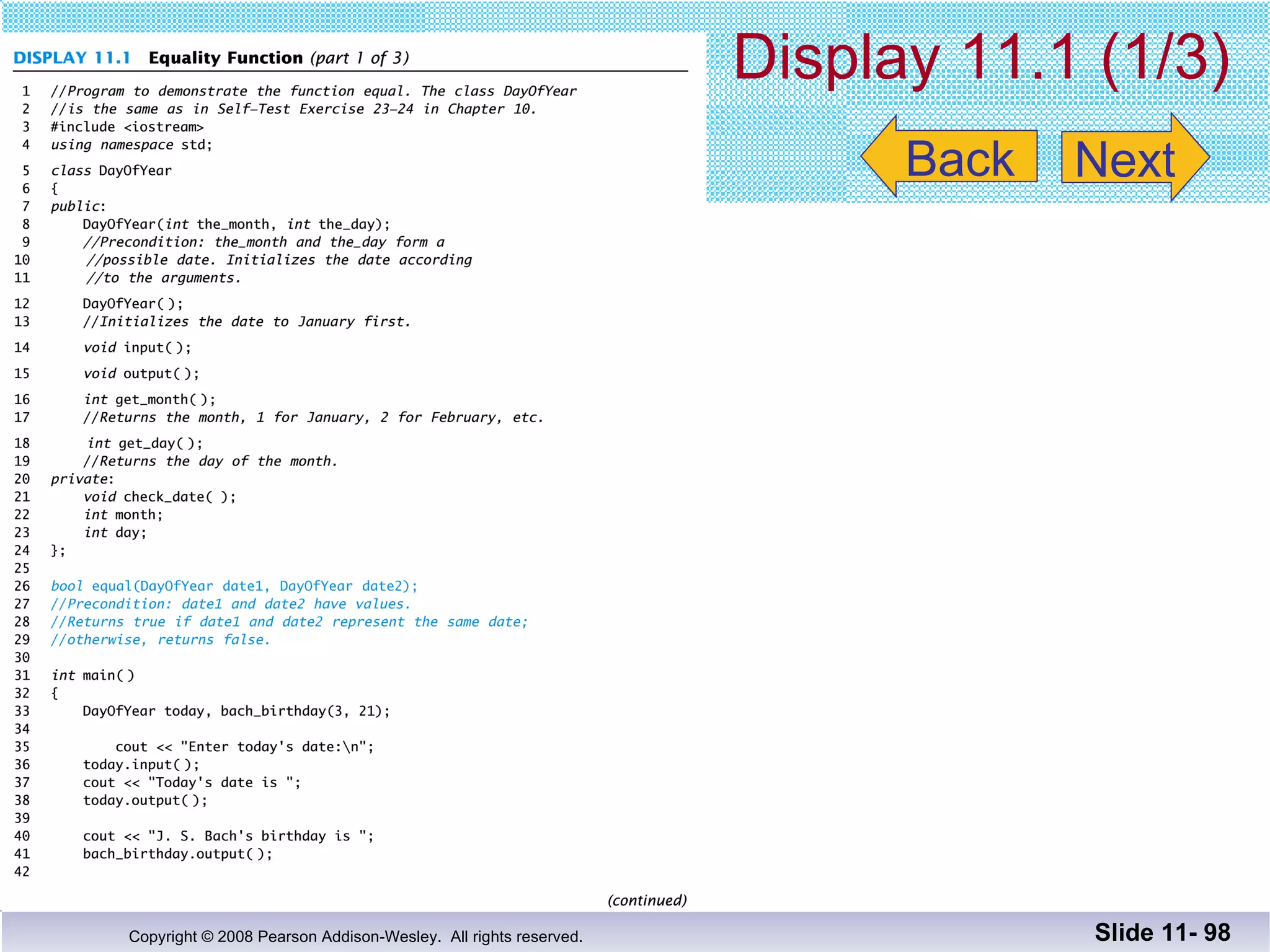Click the DayOfYear(int the_month, int the_day) constructor
The width and height of the screenshot is (1270, 952).
(236, 224)
